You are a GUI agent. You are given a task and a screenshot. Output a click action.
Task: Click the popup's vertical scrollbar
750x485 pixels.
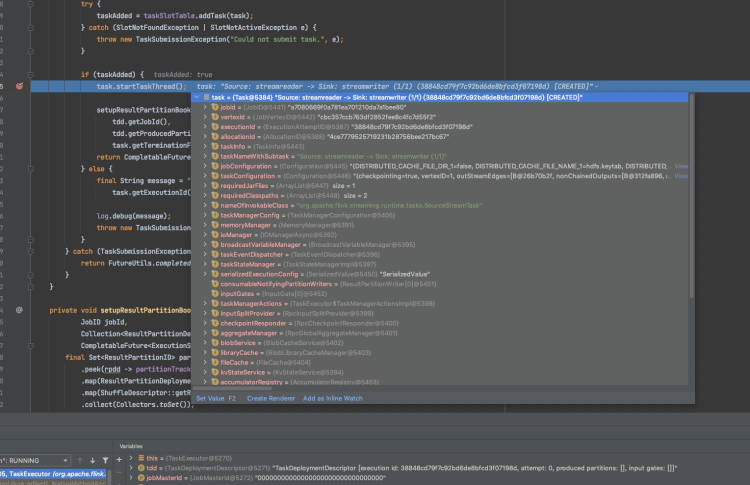(x=691, y=196)
